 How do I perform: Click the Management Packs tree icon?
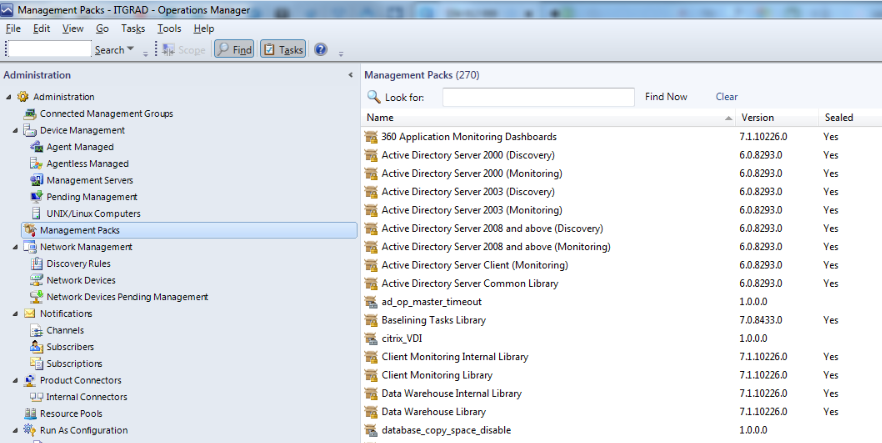pyautogui.click(x=30, y=230)
